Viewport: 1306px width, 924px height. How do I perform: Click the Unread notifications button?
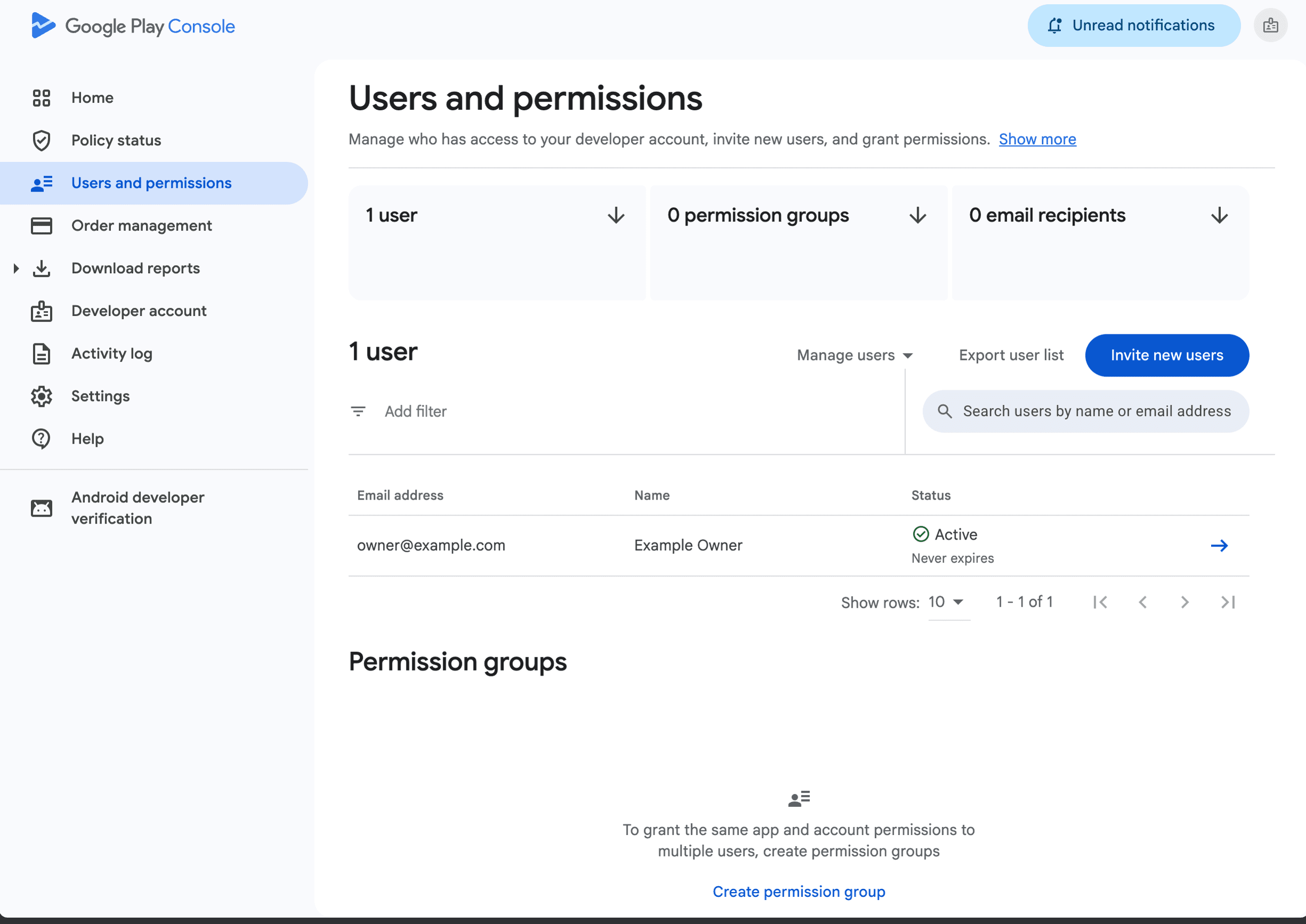point(1133,26)
